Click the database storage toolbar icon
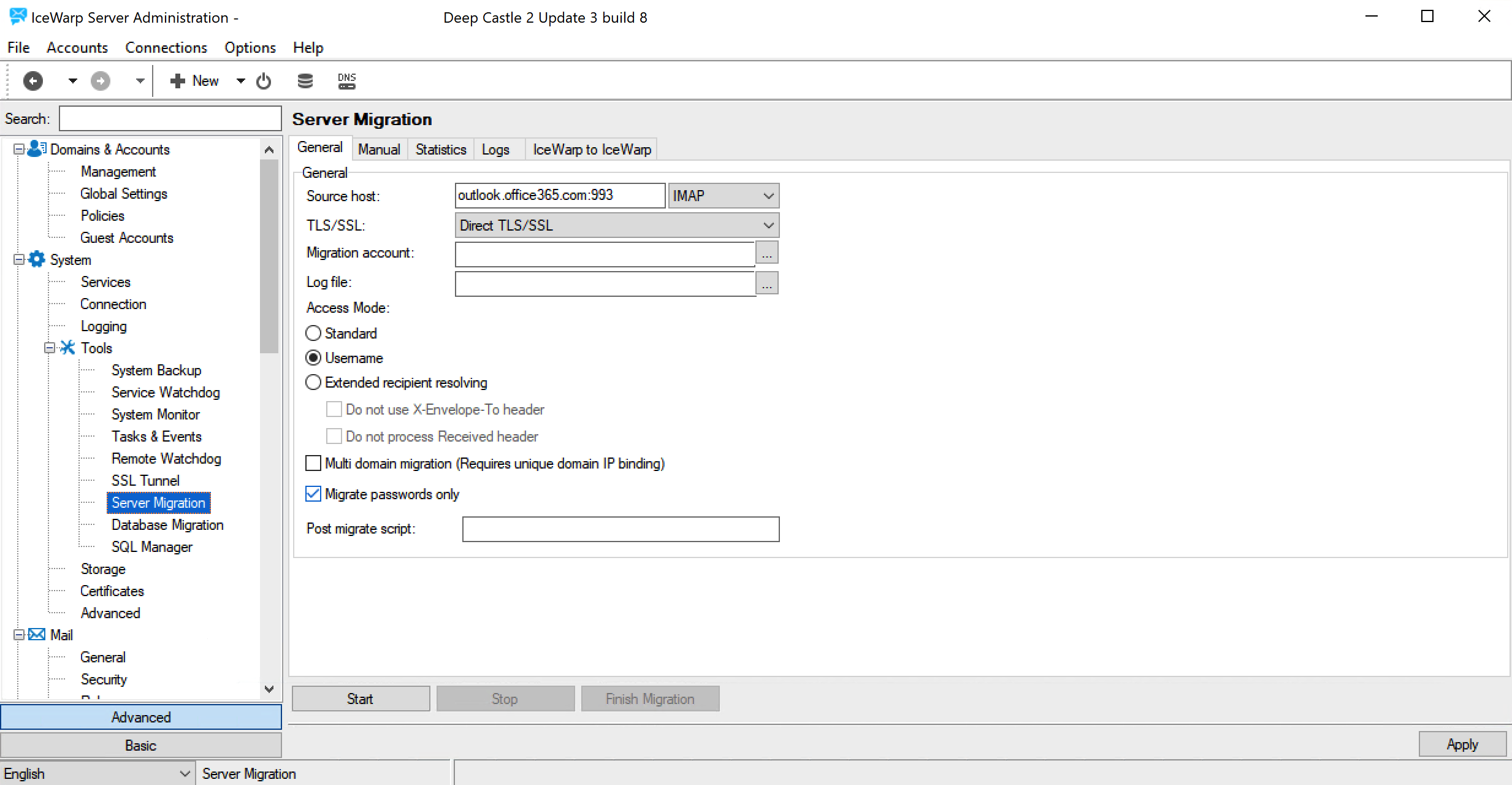Screen dimensions: 1512x785 (305, 81)
